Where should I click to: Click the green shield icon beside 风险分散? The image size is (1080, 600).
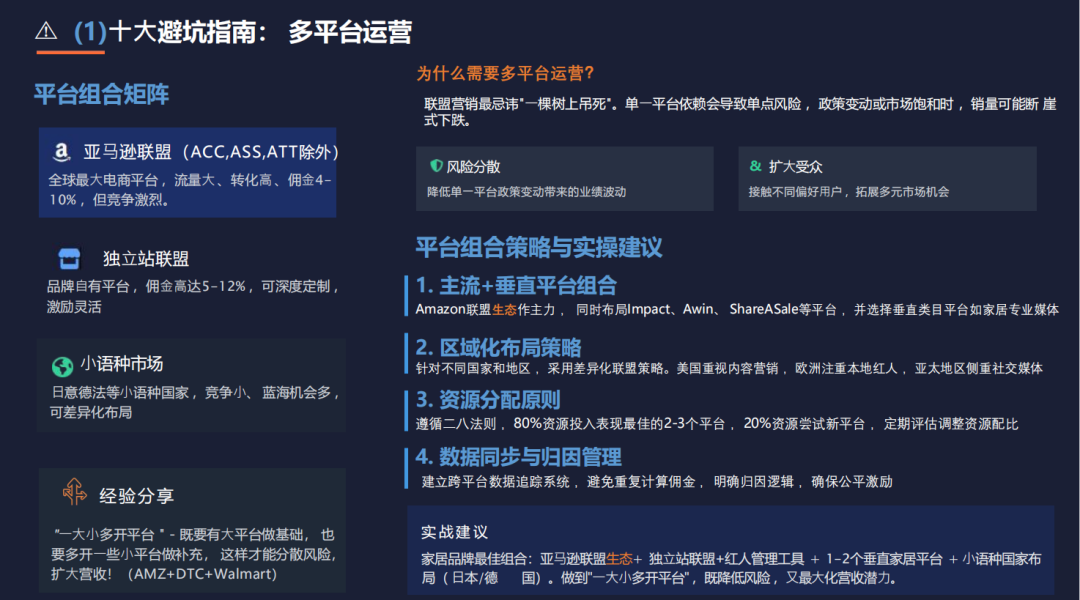436,166
